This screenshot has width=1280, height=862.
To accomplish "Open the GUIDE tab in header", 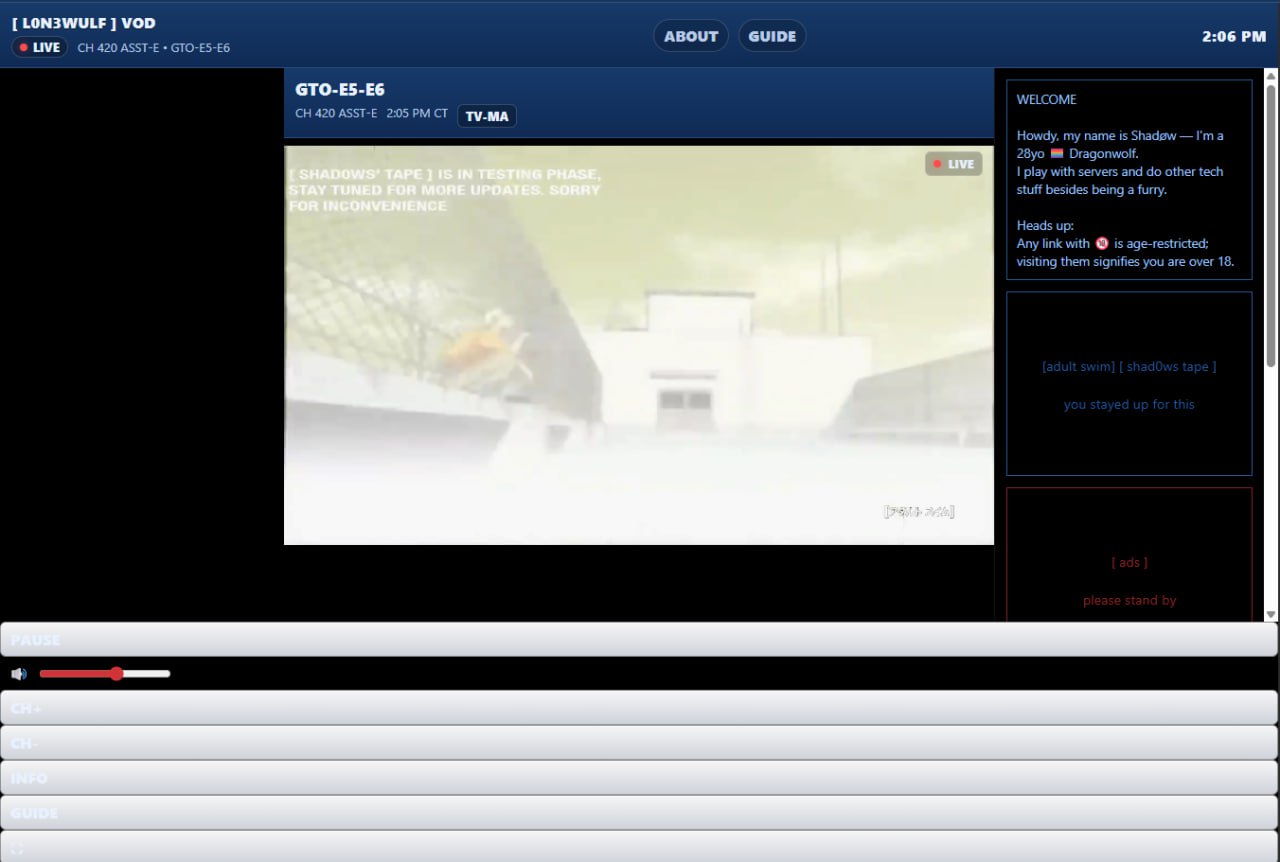I will click(772, 36).
